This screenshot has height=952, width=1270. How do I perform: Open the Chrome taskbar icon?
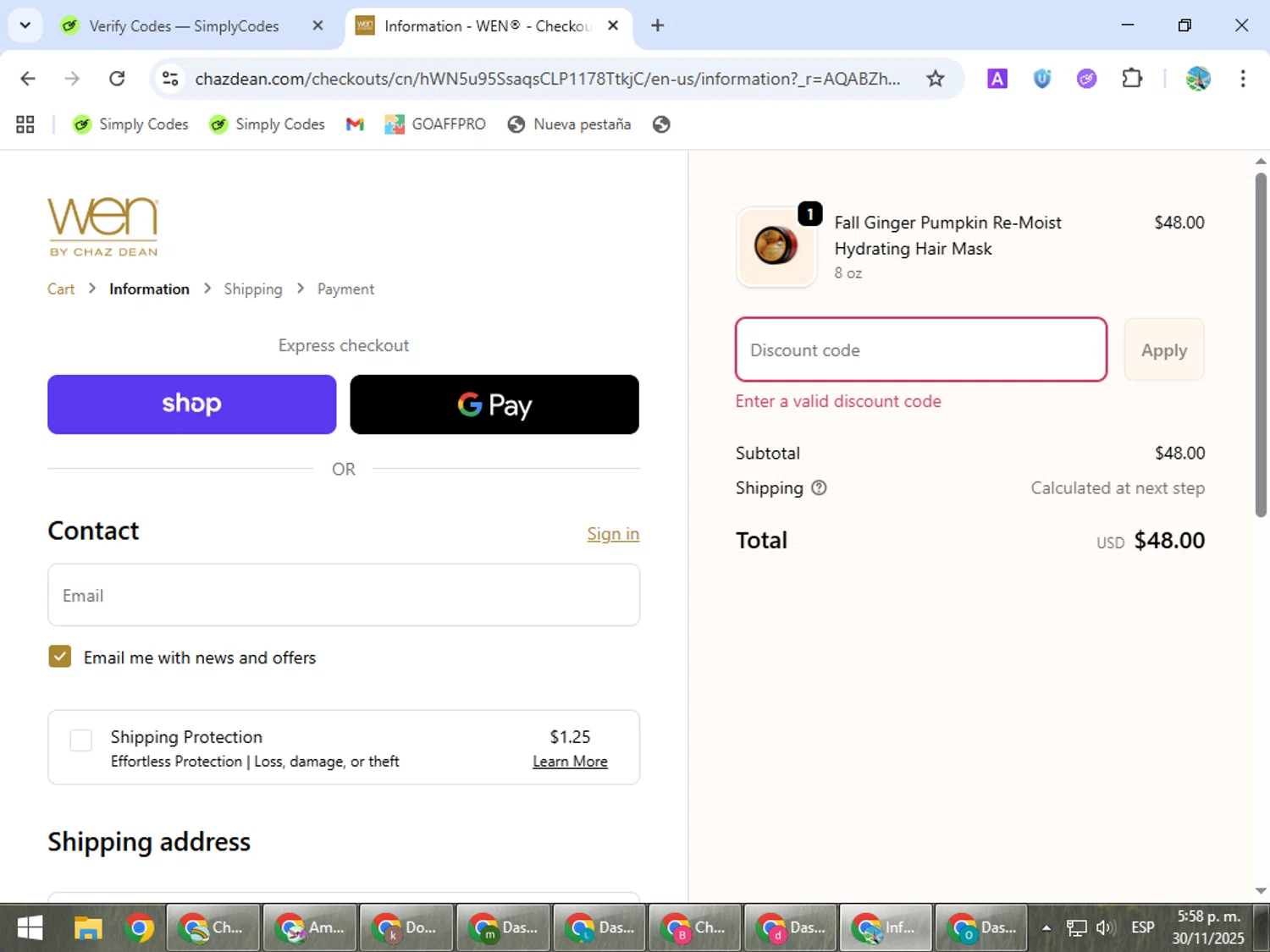click(139, 928)
